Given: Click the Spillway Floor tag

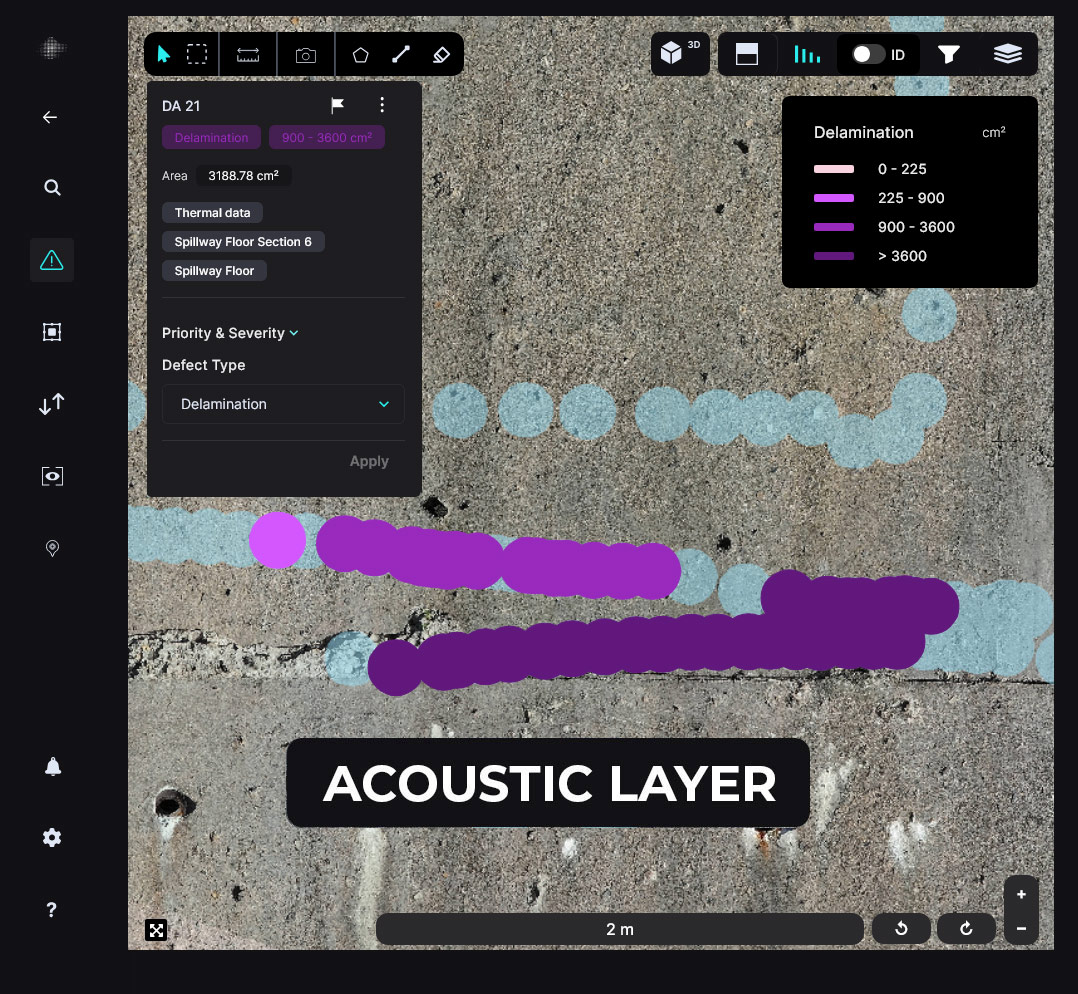Looking at the screenshot, I should tap(214, 271).
